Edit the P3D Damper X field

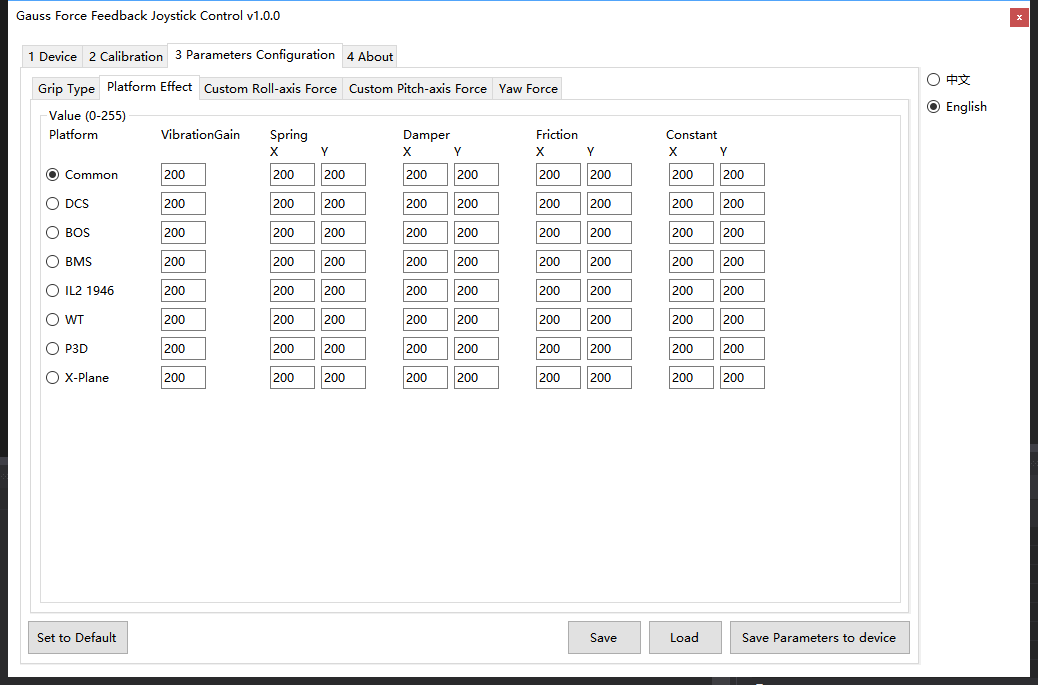pos(425,349)
